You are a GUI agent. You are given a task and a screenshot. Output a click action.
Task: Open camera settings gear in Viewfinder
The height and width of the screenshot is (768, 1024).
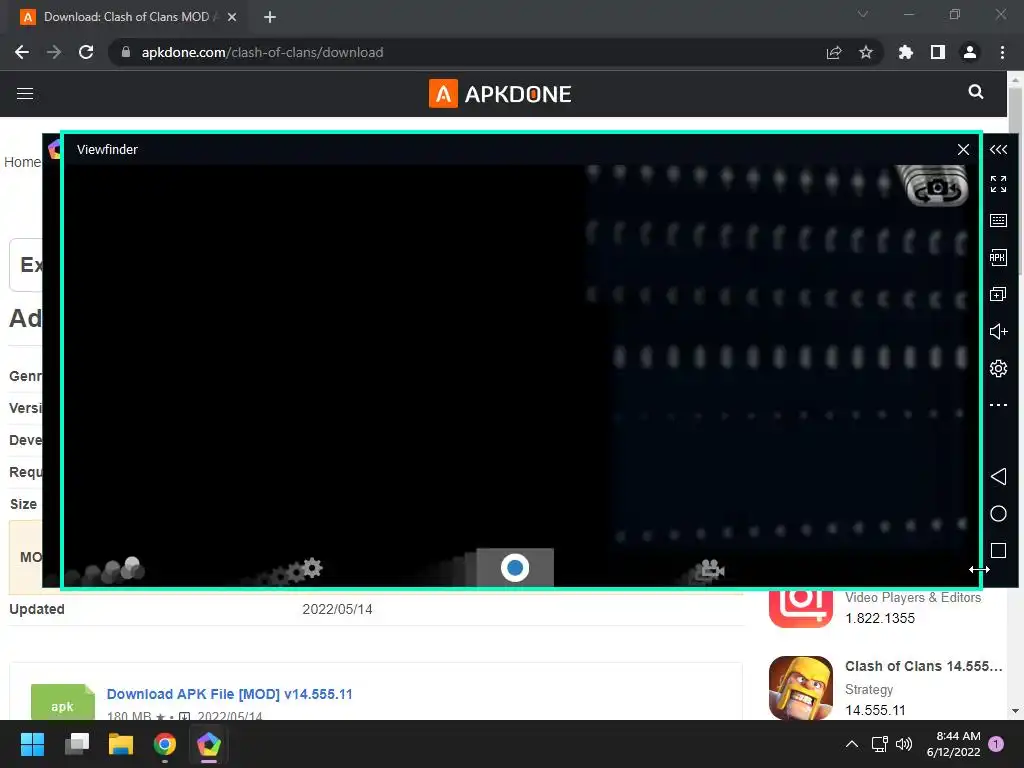(312, 568)
